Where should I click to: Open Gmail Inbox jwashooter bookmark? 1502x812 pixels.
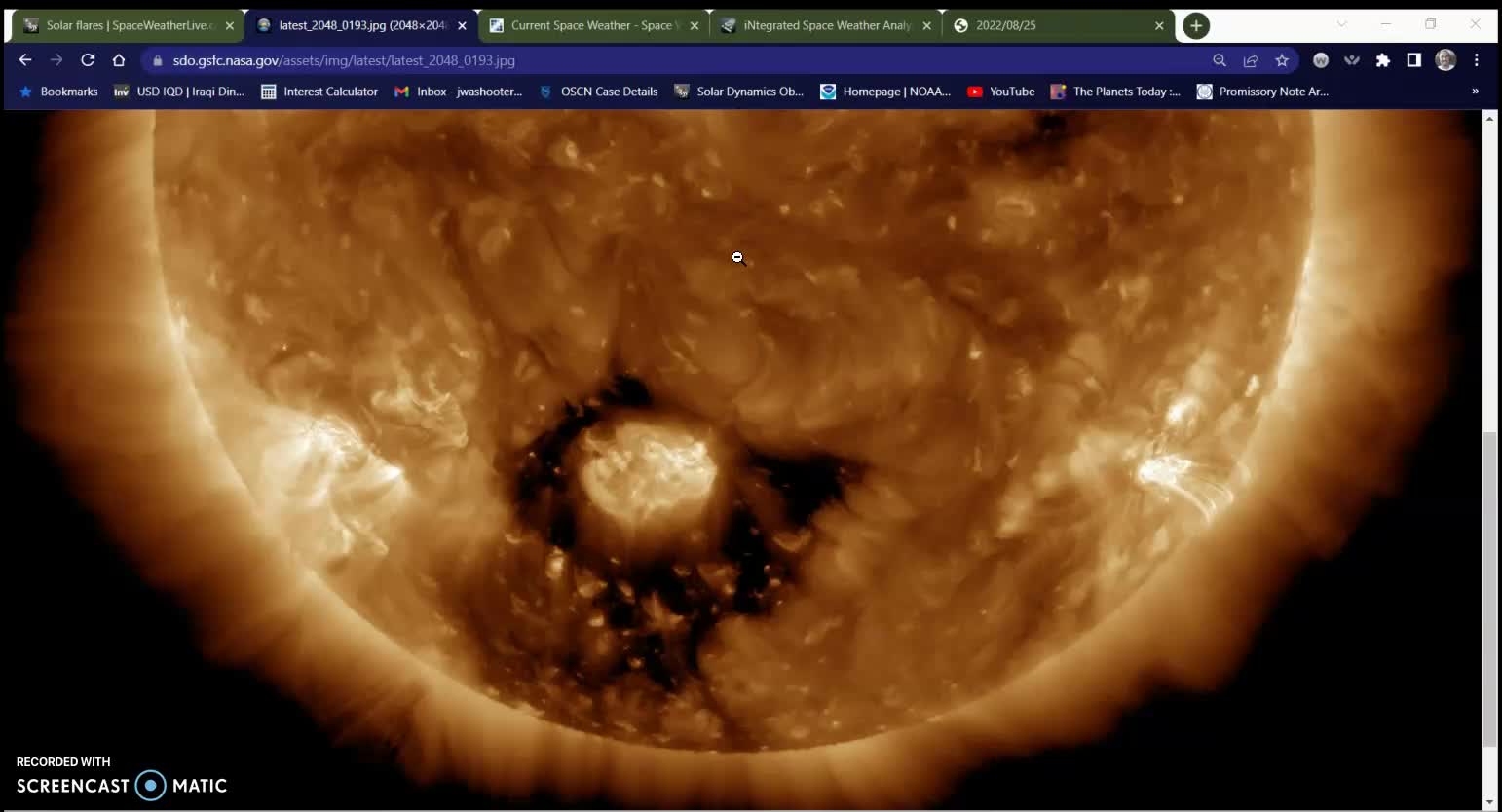click(458, 92)
